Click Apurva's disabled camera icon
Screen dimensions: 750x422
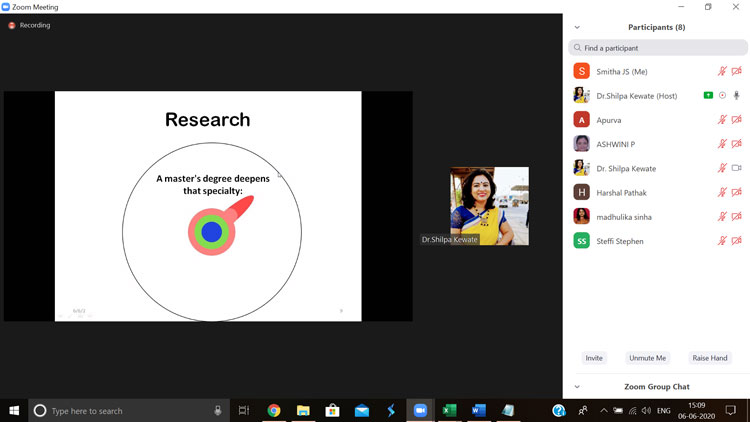tap(737, 120)
